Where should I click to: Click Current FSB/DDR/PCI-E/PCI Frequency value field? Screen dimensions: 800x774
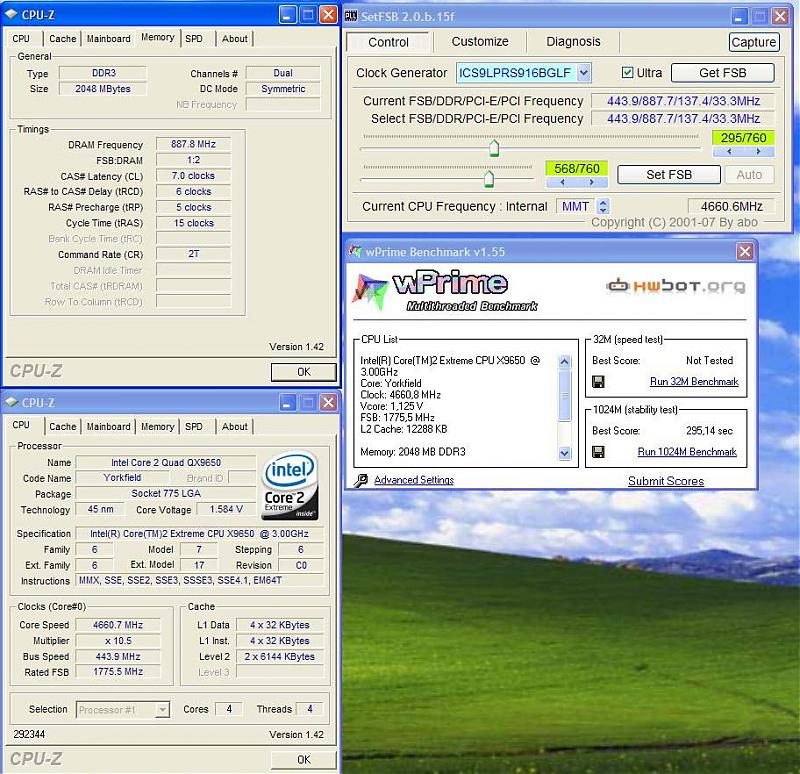point(683,101)
